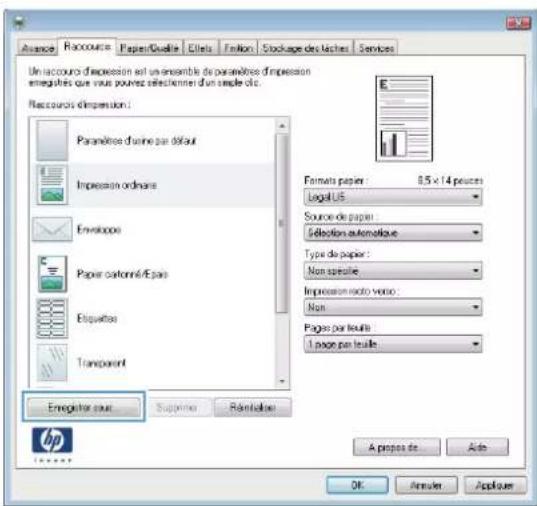Click the document page preview thumbnail
Viewport: 537px width, 506px height.
tap(404, 119)
